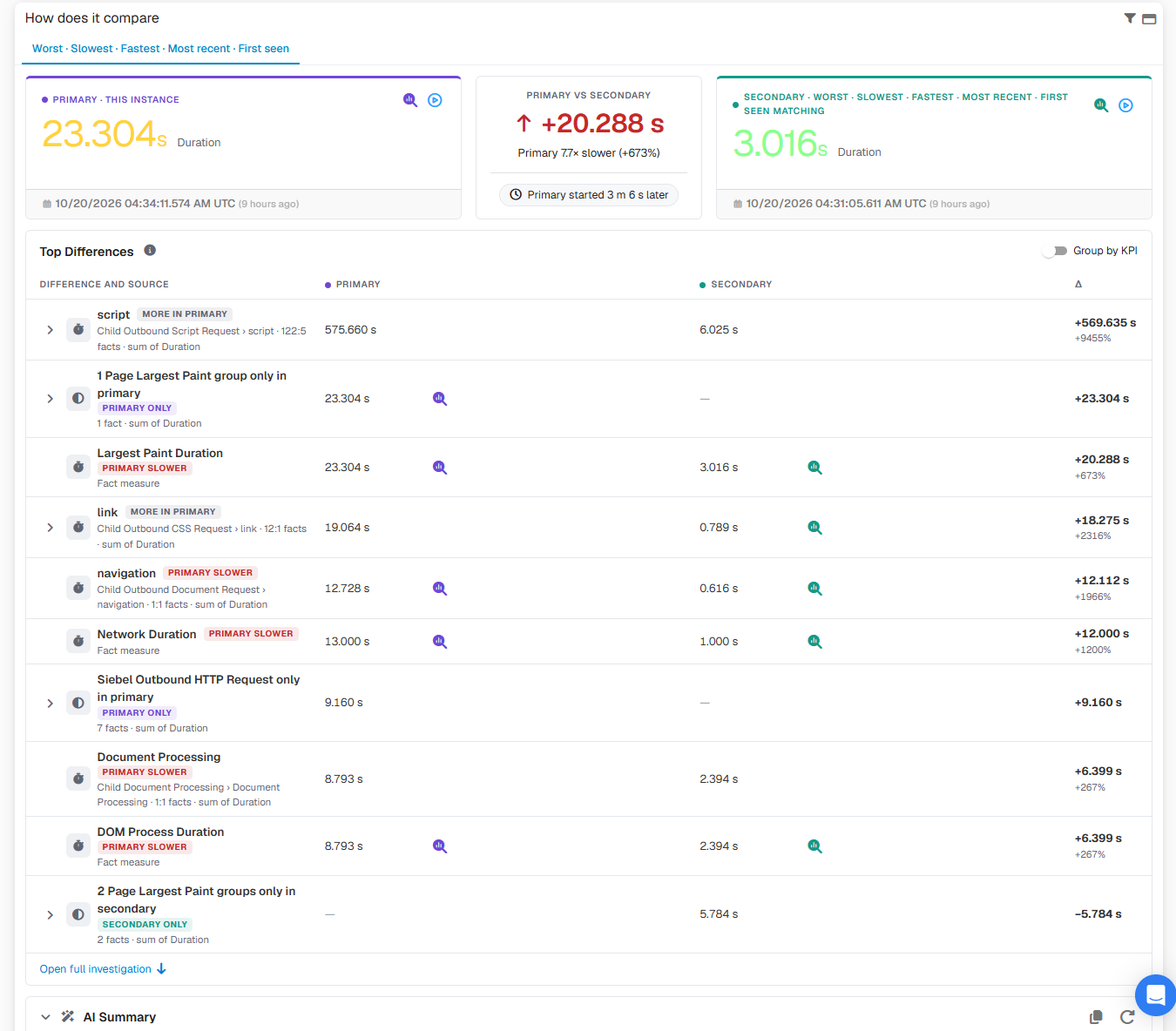The width and height of the screenshot is (1176, 1031).
Task: Select the Worst comparison tab
Action: [47, 49]
